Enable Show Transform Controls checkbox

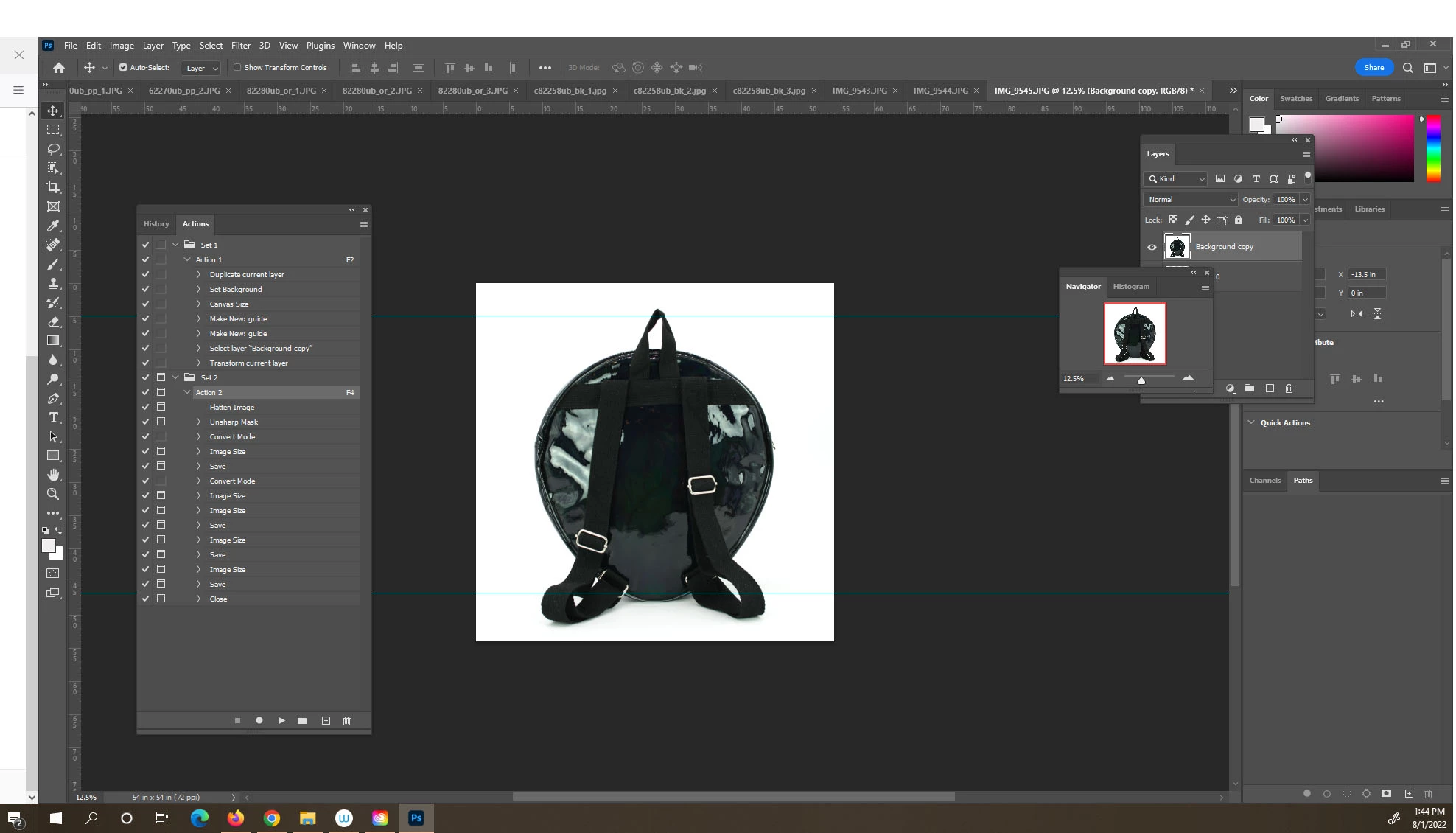point(237,67)
